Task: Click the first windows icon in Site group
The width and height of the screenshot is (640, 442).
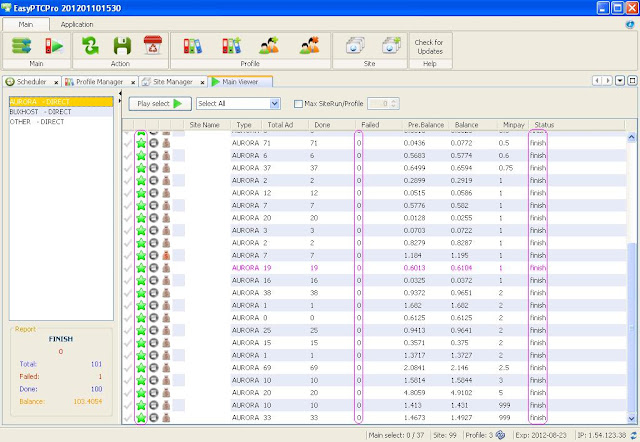Action: click(355, 46)
